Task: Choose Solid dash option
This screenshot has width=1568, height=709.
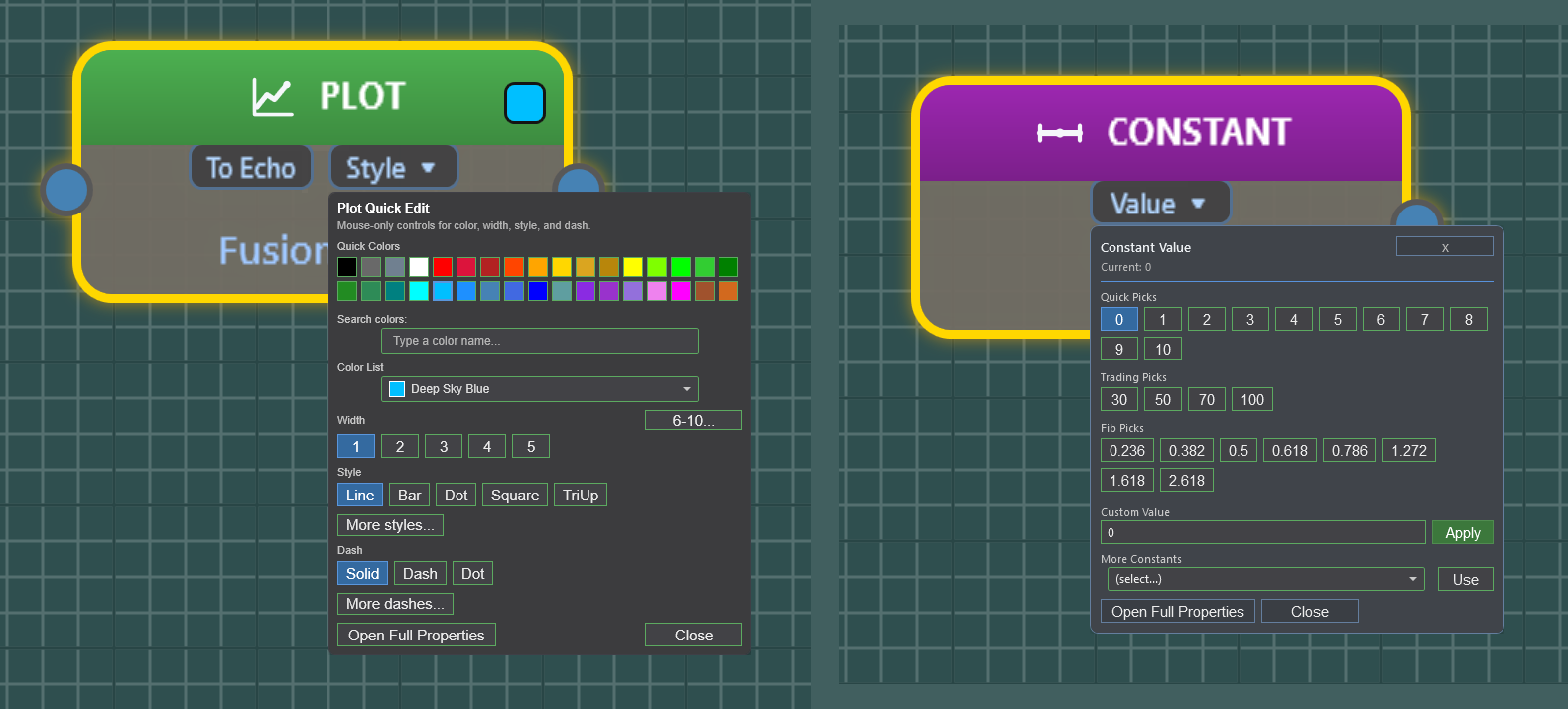Action: (x=362, y=574)
